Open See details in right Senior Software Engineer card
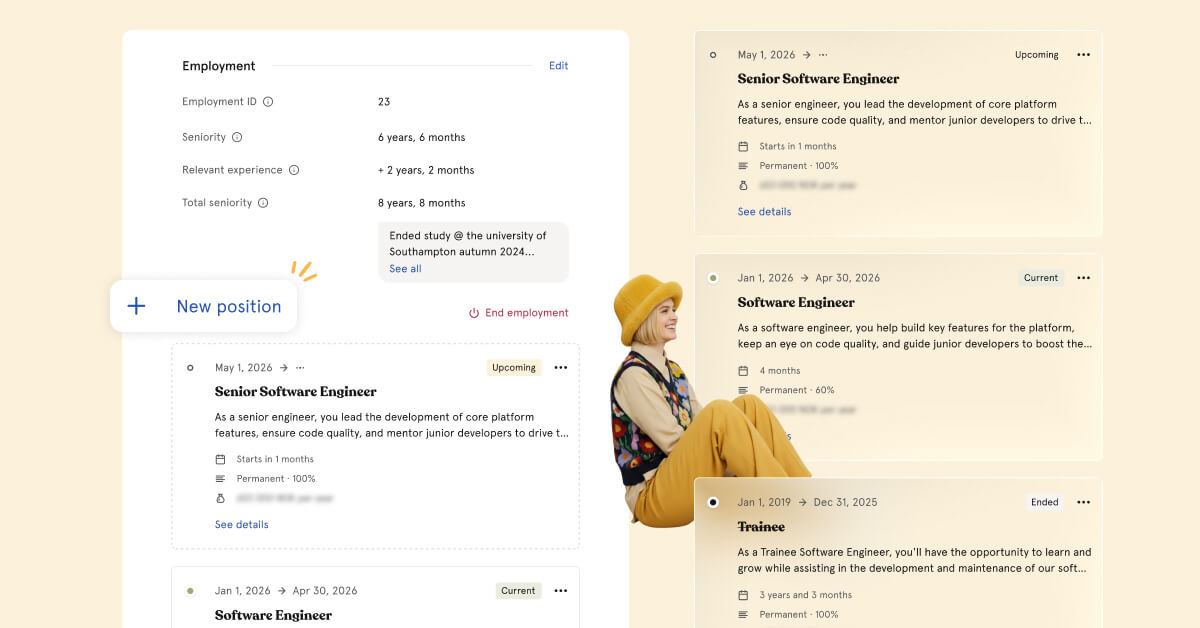 pos(764,212)
